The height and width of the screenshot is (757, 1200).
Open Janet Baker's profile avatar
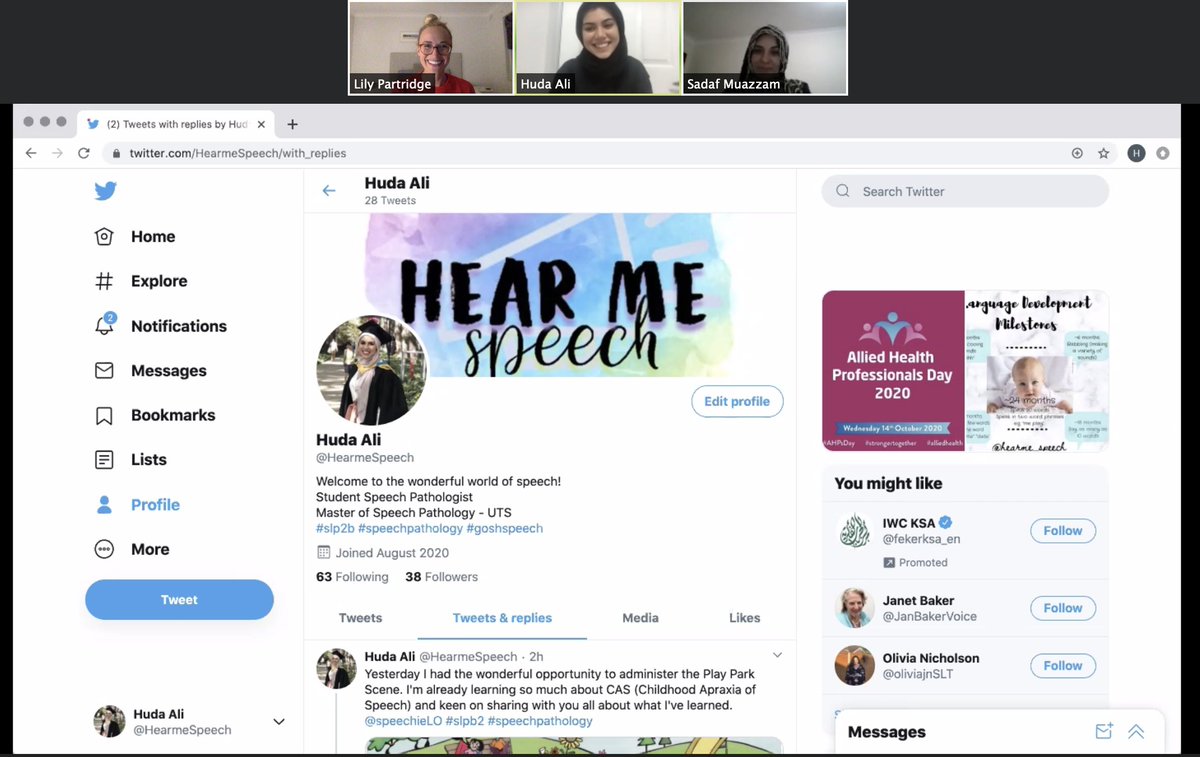pos(855,608)
